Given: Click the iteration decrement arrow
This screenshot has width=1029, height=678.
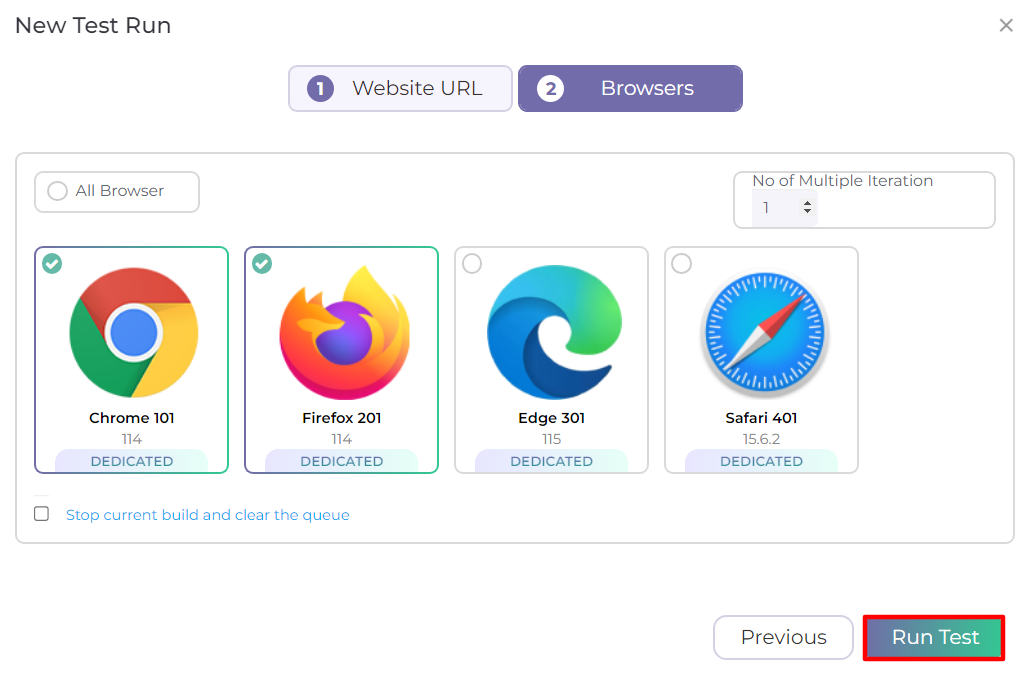Looking at the screenshot, I should (809, 212).
